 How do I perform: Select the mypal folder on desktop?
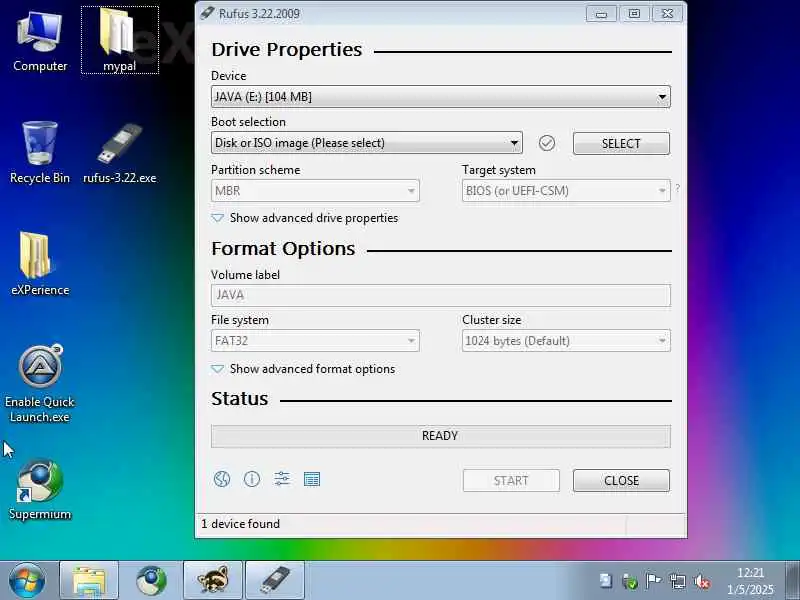point(119,41)
